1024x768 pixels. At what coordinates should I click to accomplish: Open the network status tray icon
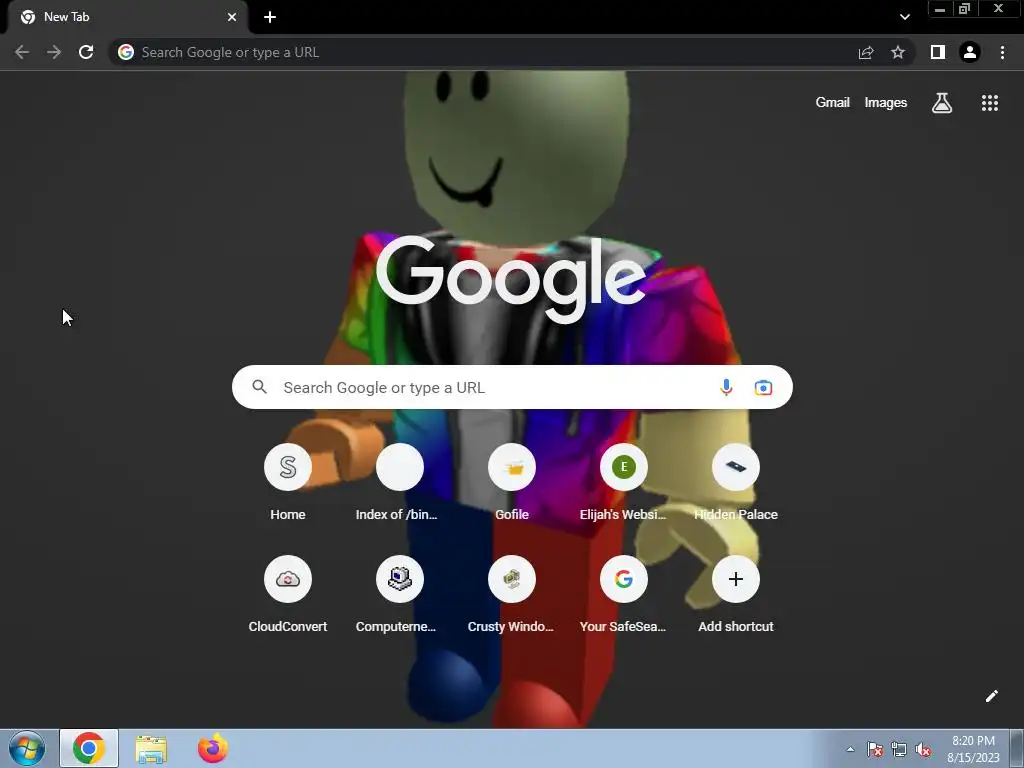point(899,749)
